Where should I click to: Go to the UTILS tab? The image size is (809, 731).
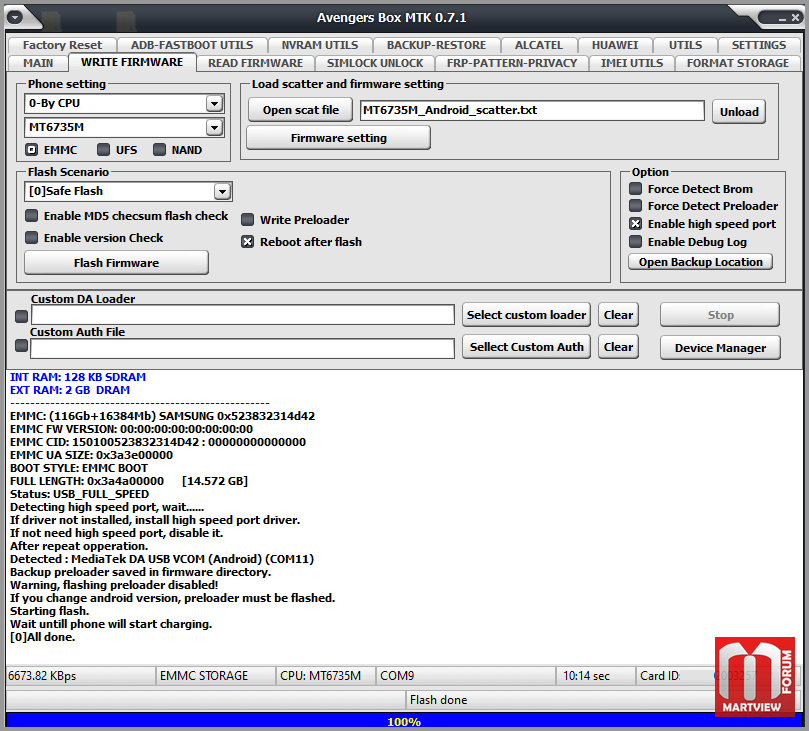685,45
